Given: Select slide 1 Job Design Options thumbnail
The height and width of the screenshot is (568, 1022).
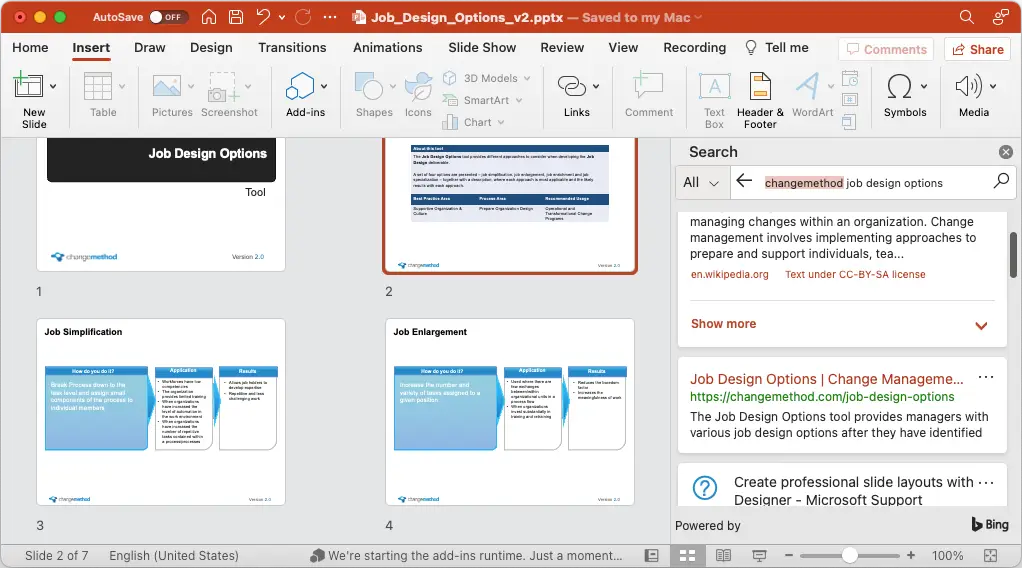Looking at the screenshot, I should point(161,204).
